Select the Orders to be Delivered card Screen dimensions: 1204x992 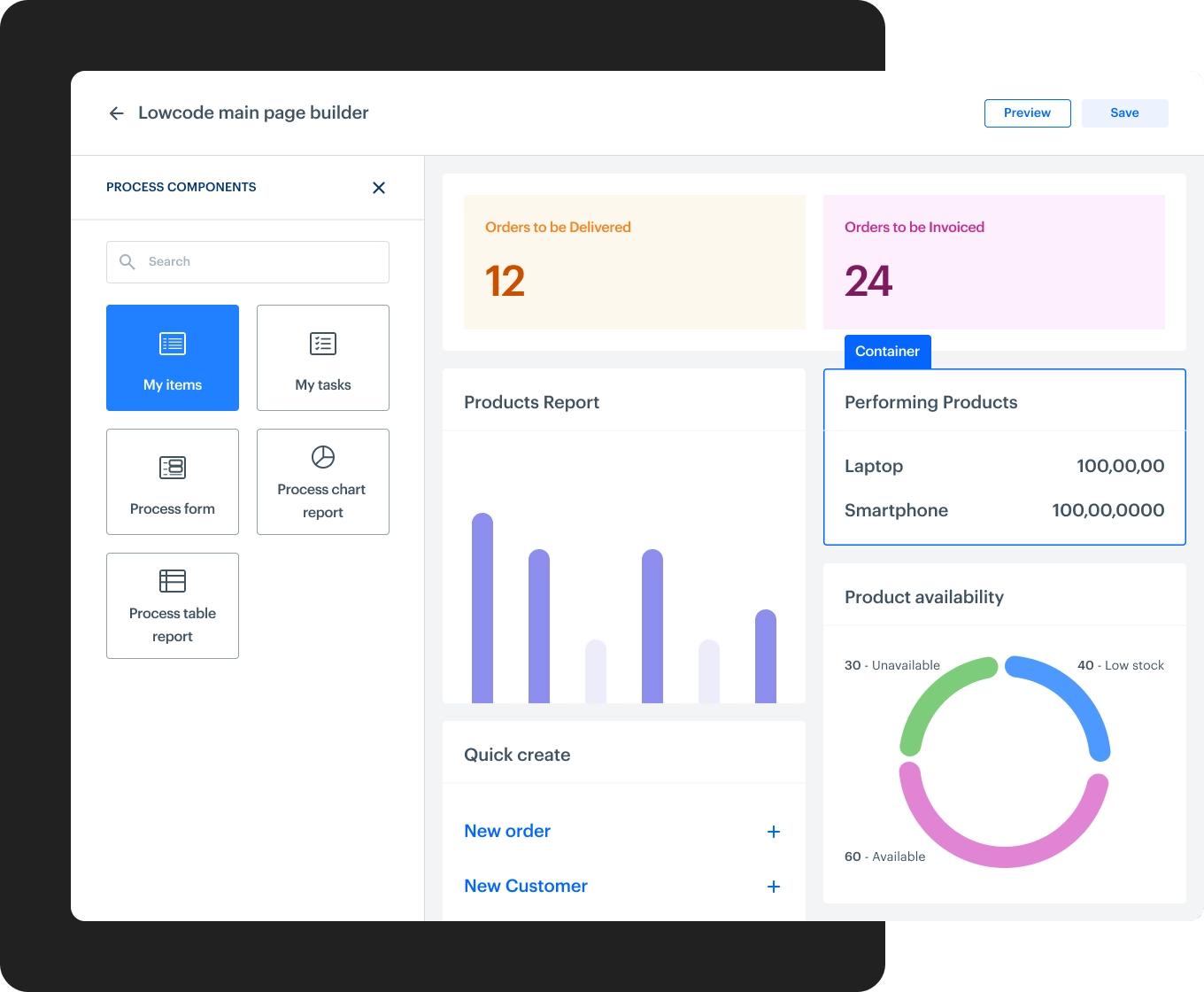pyautogui.click(x=635, y=262)
